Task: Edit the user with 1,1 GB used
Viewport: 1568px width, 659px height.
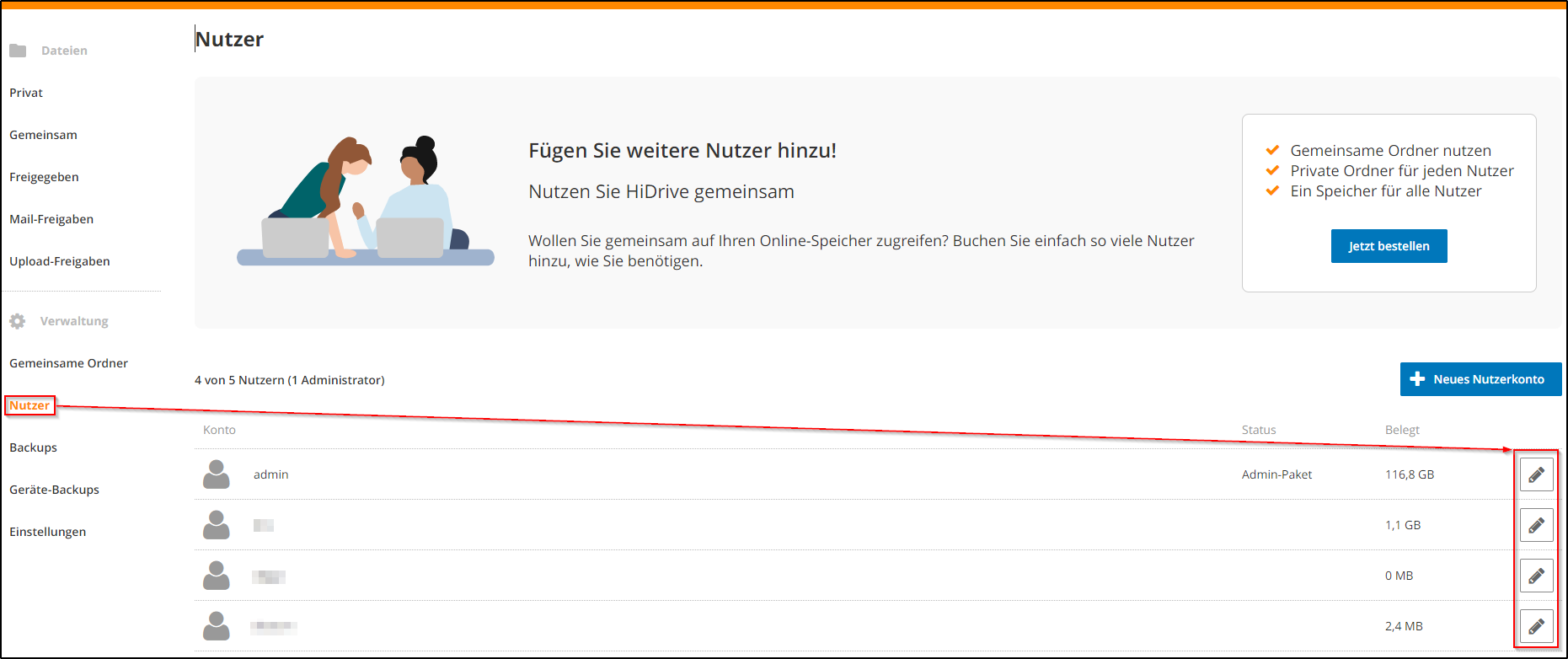Action: click(x=1536, y=525)
